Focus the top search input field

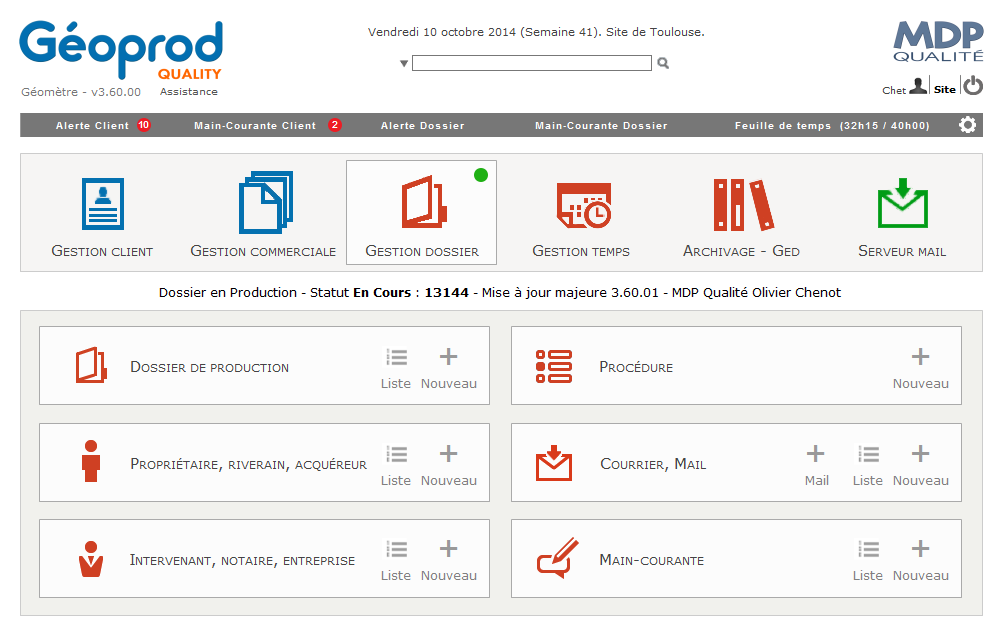tap(531, 63)
